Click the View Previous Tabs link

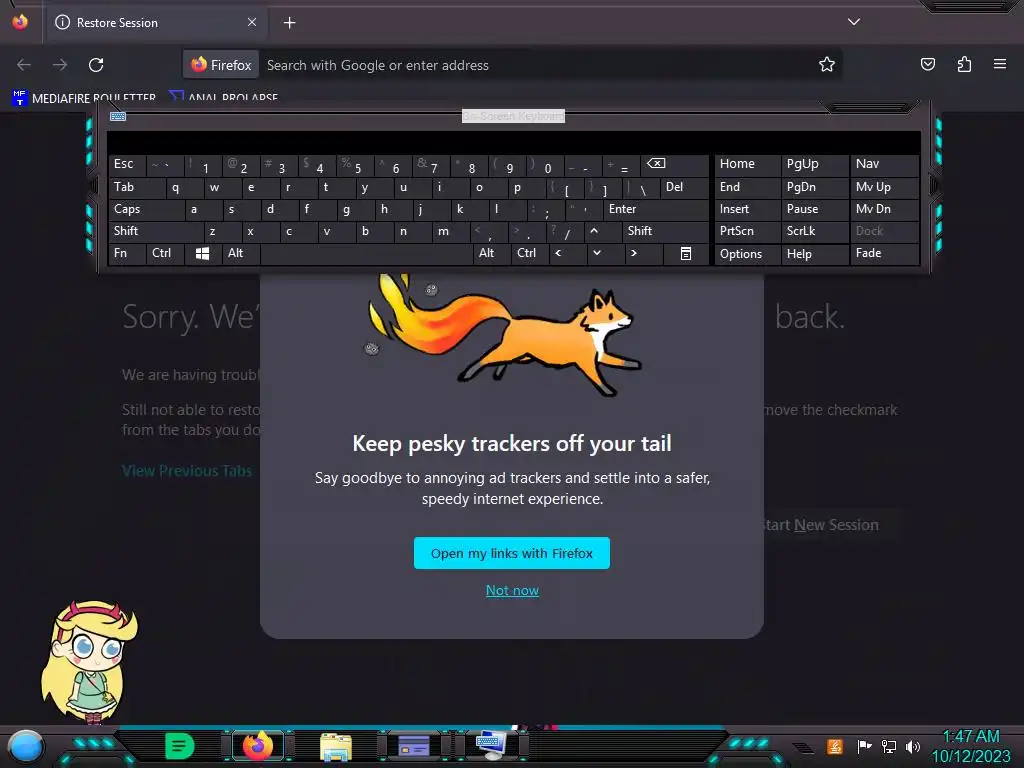187,471
